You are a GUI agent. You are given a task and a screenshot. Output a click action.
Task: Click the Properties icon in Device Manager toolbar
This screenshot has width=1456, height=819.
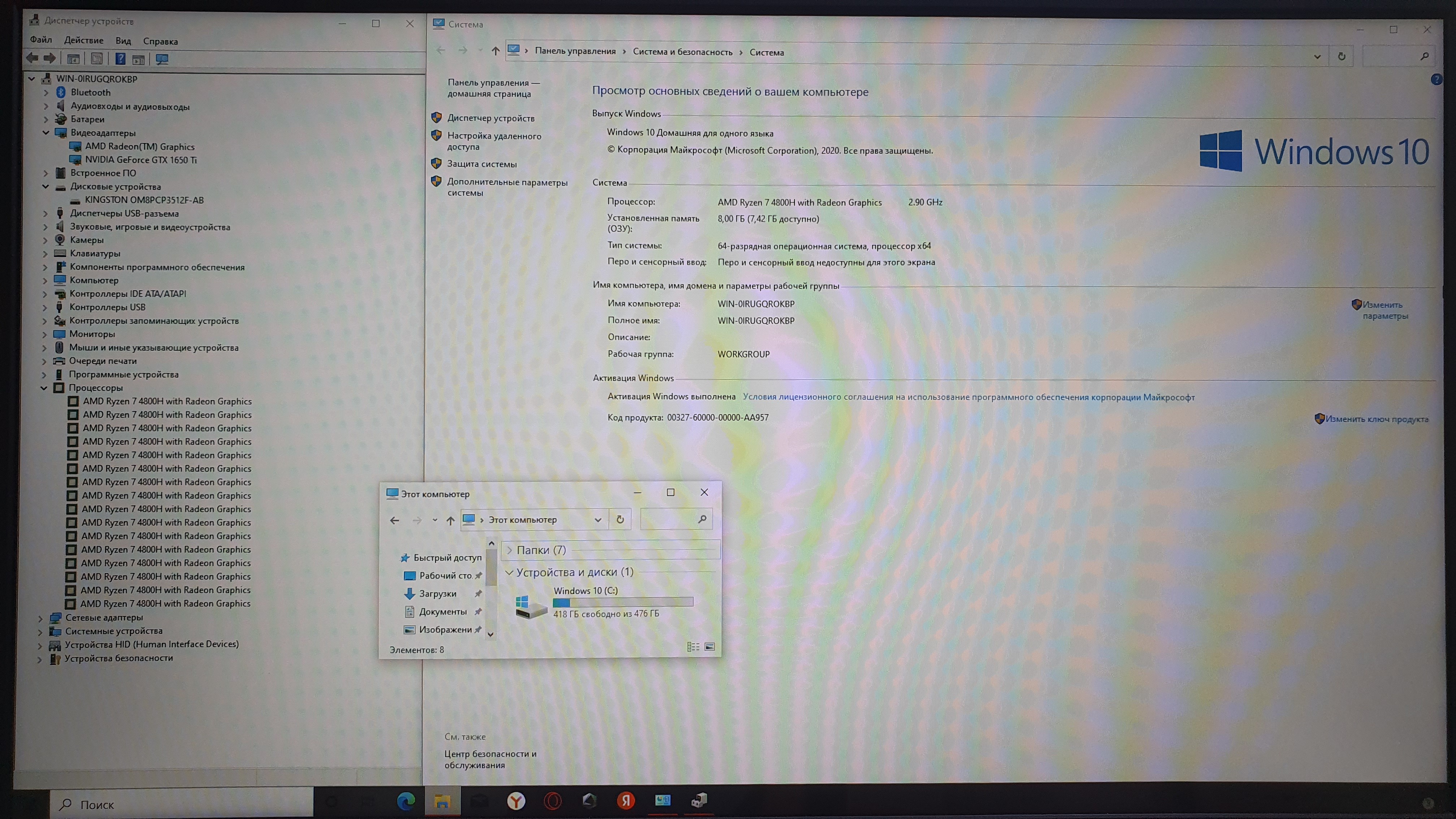pyautogui.click(x=97, y=59)
